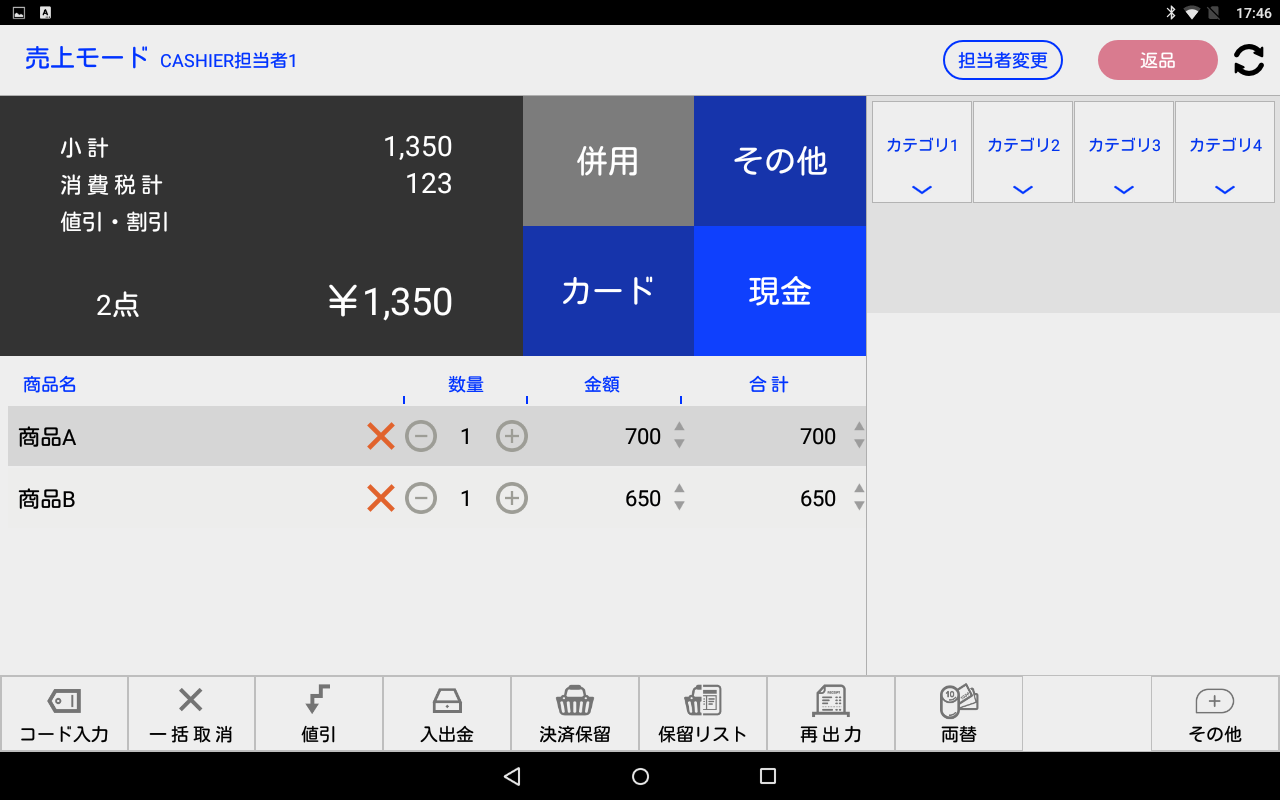Expand カテゴリ2 category
1280x800 pixels.
[1023, 152]
